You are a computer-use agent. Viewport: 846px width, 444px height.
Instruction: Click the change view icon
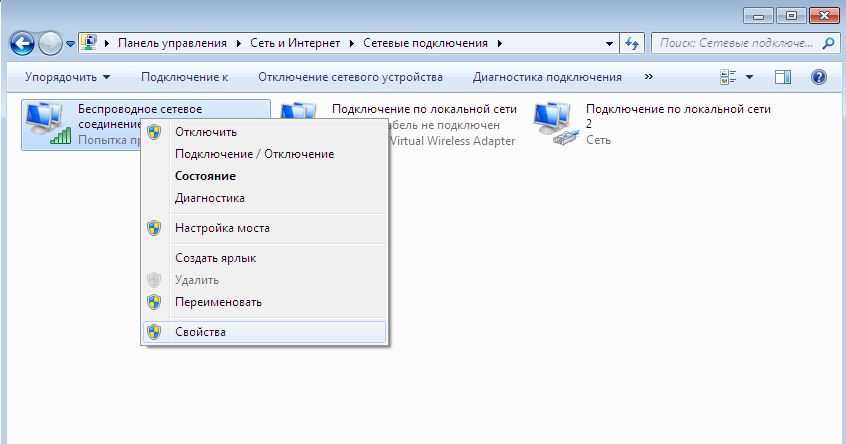(728, 77)
